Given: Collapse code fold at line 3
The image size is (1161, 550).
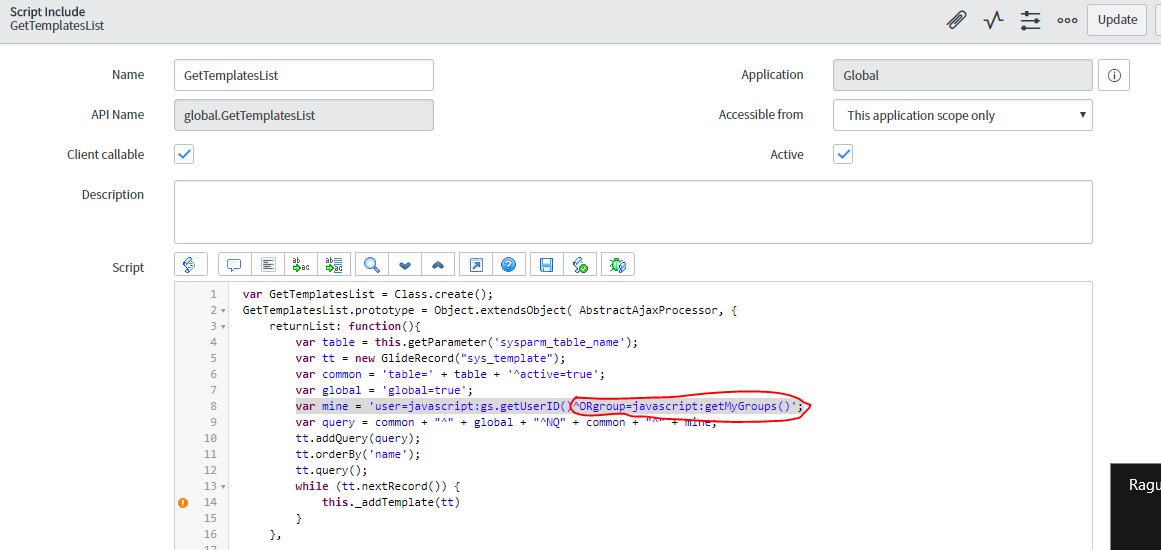Looking at the screenshot, I should 223,326.
